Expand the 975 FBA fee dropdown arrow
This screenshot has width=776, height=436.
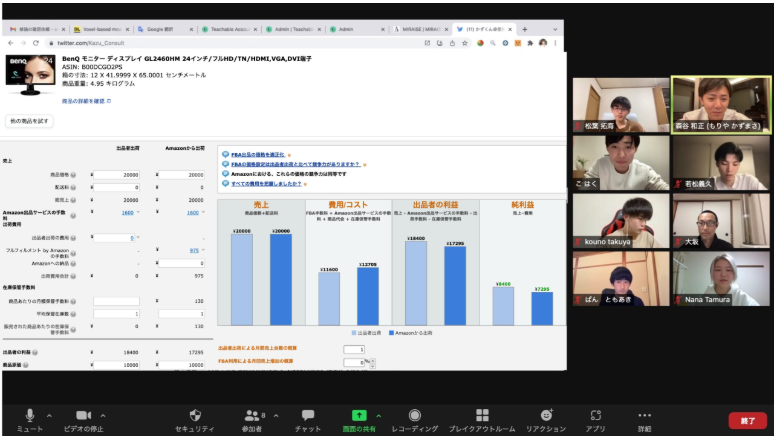point(203,250)
